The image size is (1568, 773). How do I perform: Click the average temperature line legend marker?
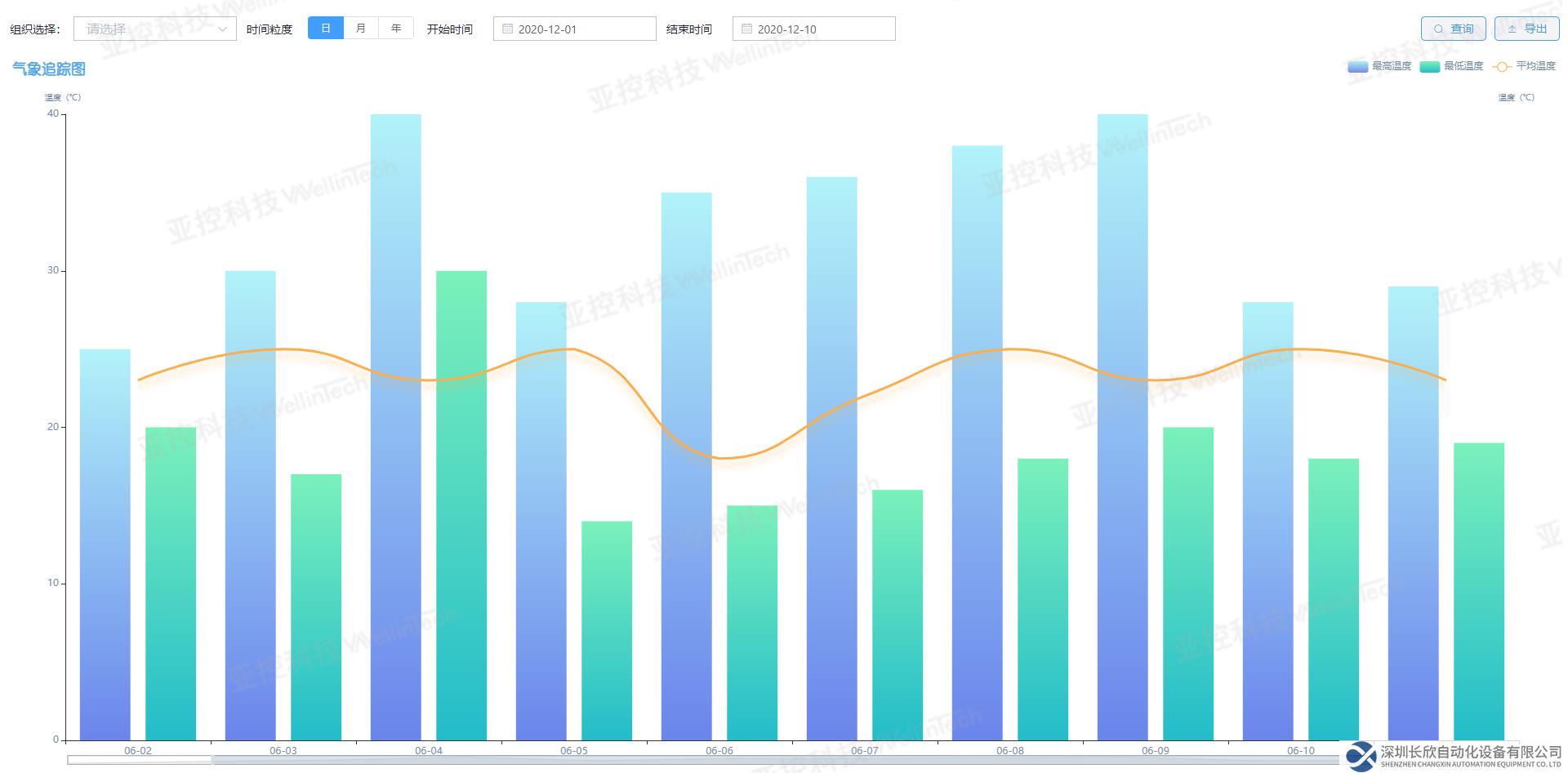[1501, 67]
